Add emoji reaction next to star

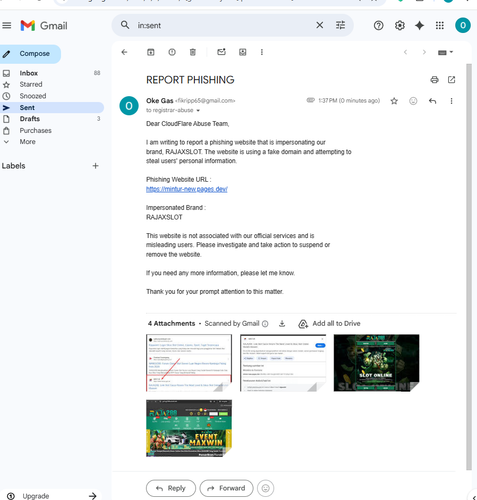click(x=413, y=101)
